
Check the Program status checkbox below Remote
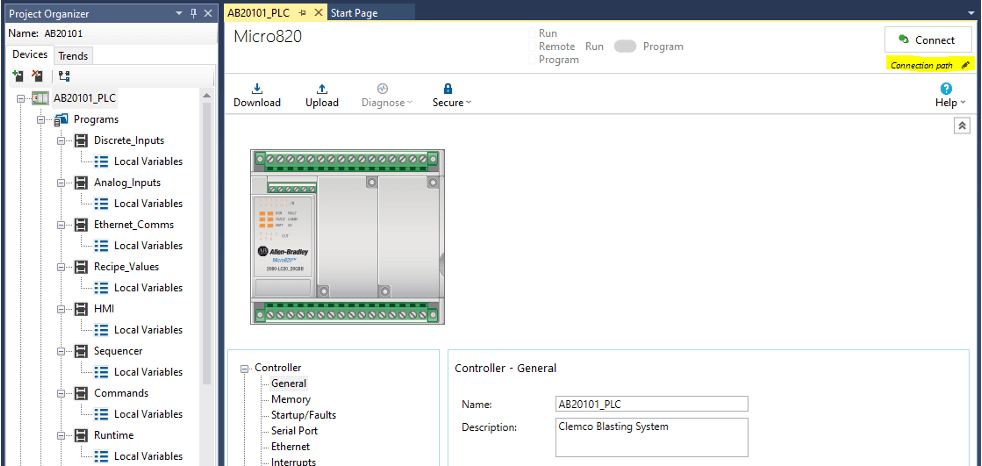pyautogui.click(x=532, y=60)
